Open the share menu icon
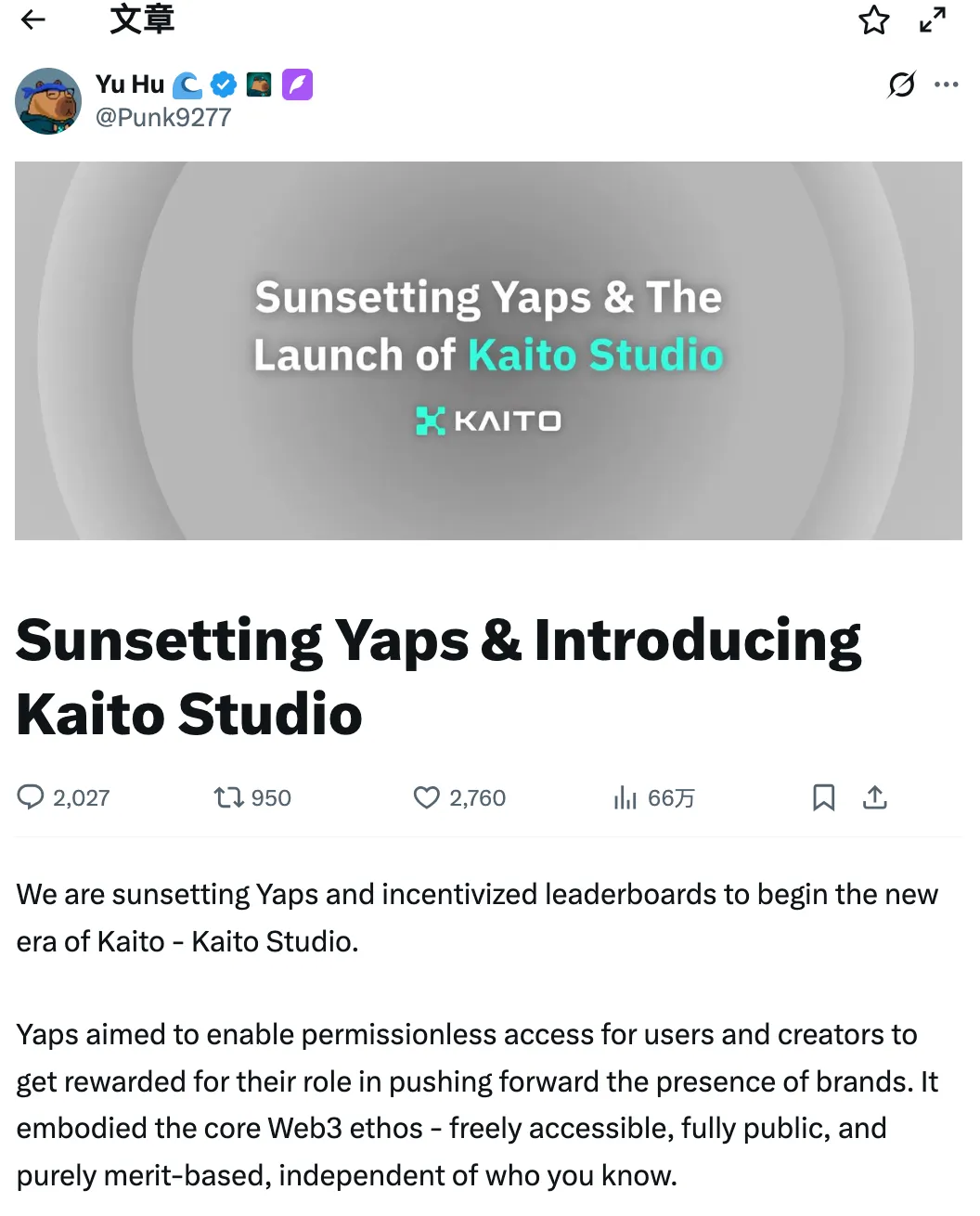 point(875,797)
